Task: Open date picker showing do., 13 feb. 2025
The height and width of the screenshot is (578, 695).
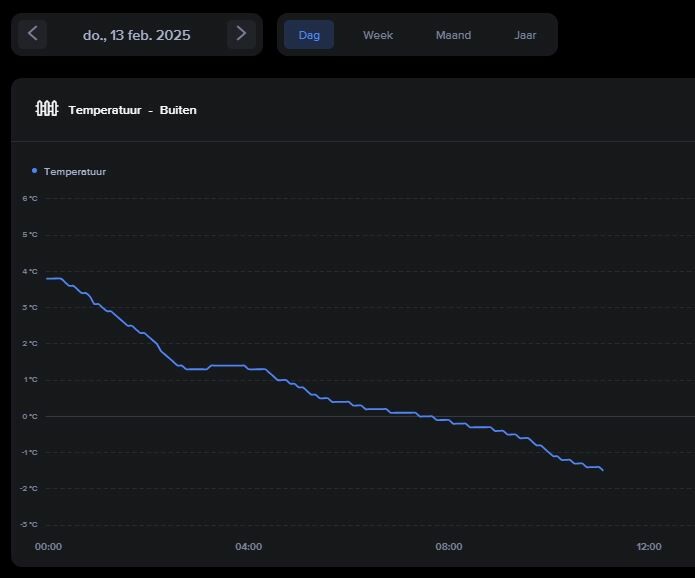Action: point(137,35)
